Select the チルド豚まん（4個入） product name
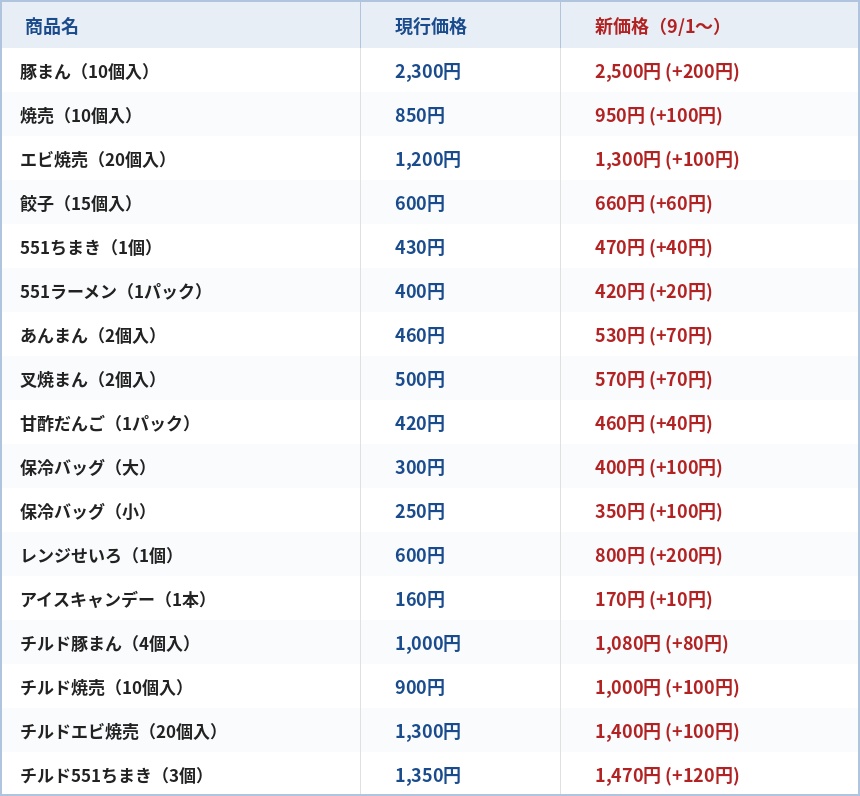This screenshot has width=860, height=796. pos(105,643)
